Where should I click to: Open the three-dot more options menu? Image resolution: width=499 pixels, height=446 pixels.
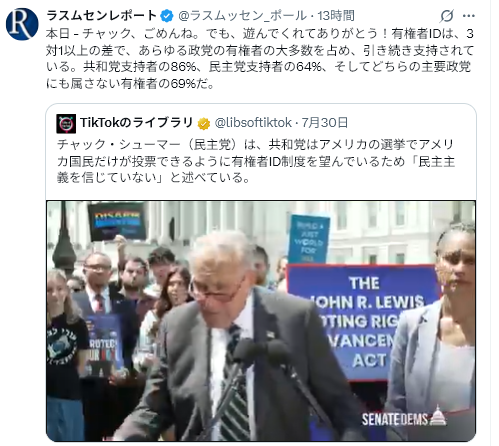point(469,16)
